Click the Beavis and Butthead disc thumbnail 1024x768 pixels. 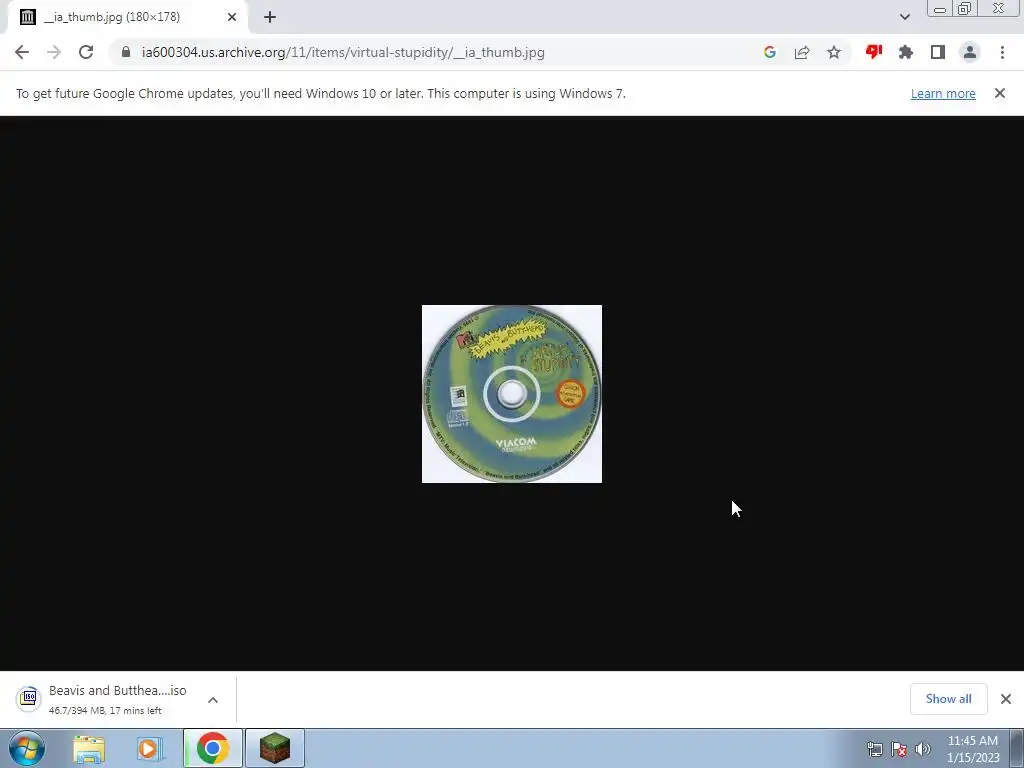512,394
